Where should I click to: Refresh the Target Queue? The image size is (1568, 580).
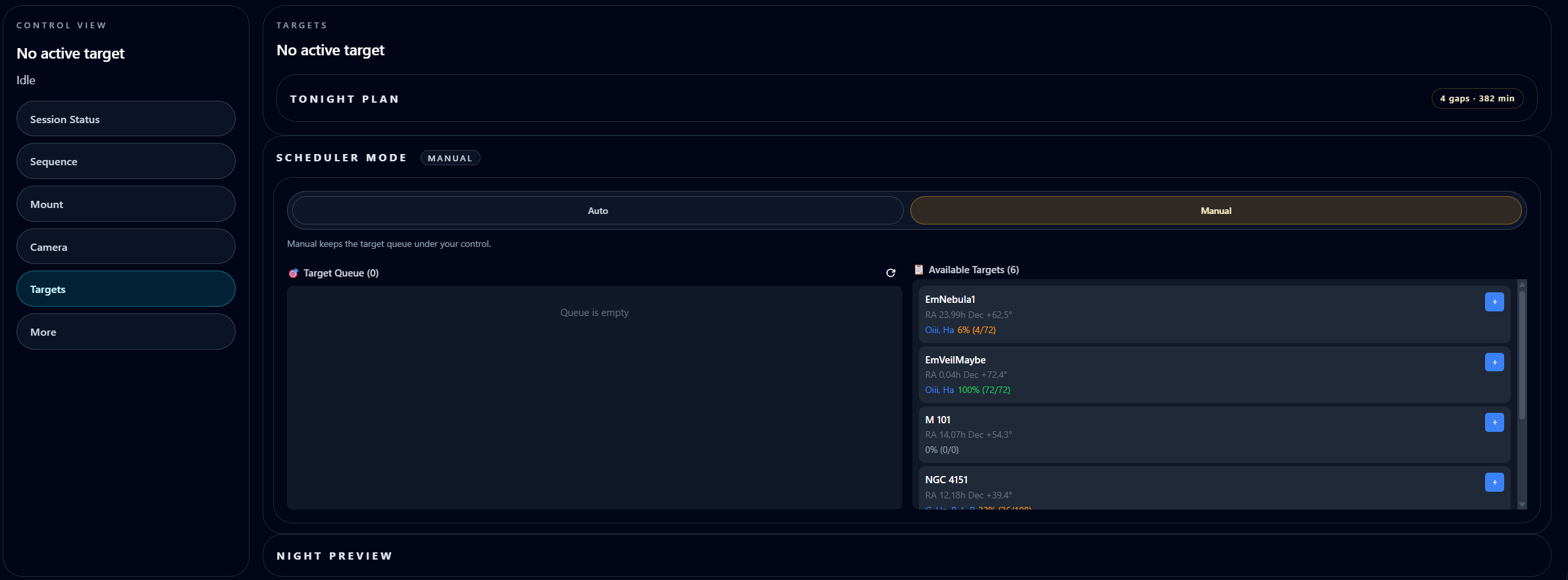[890, 273]
